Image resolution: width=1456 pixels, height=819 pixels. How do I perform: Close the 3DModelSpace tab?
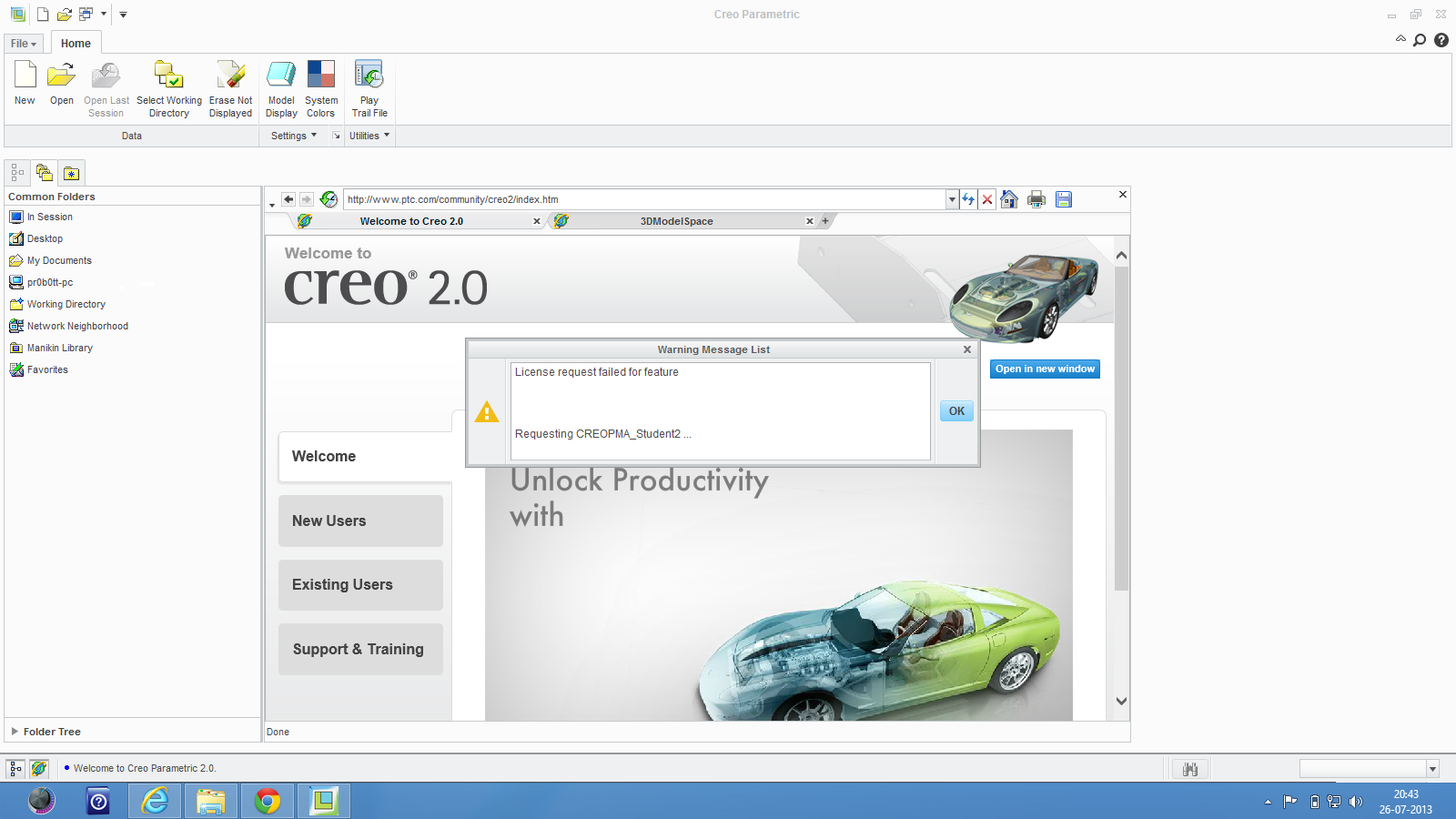(809, 221)
